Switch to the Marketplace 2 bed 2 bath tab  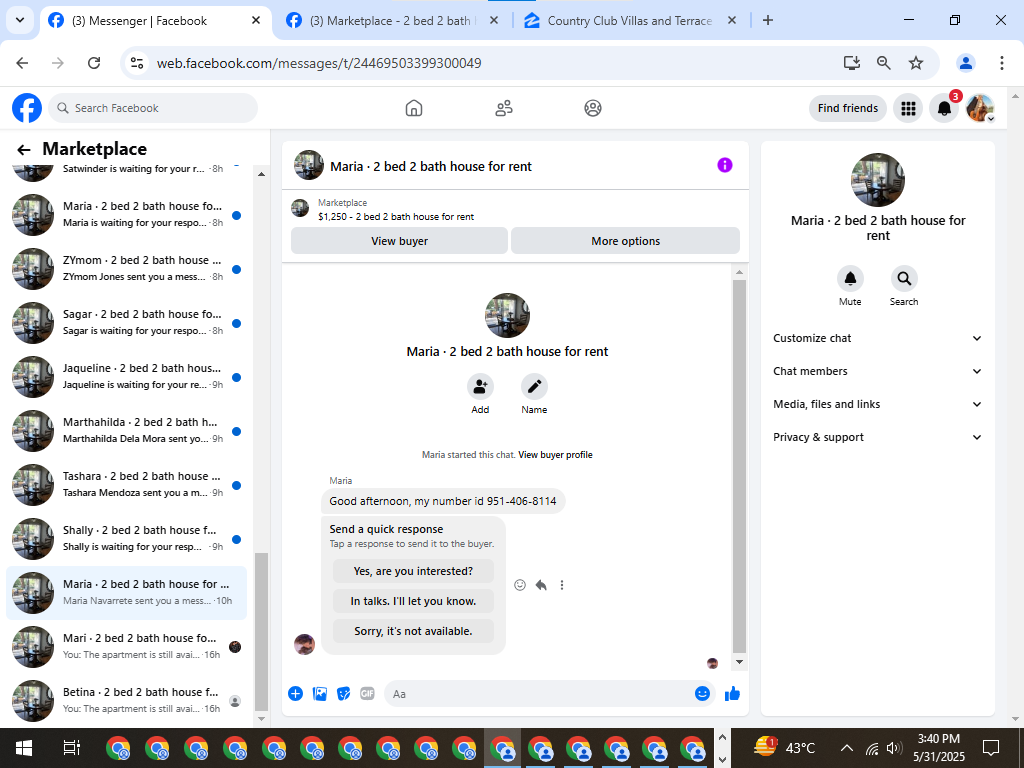tap(392, 21)
